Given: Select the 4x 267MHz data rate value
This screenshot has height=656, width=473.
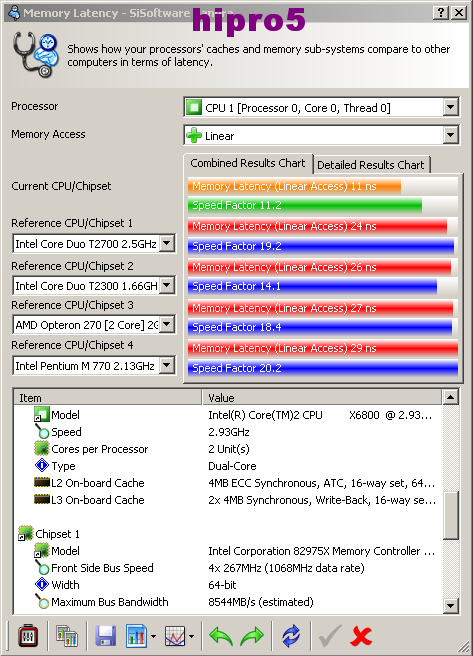Looking at the screenshot, I should tap(286, 568).
